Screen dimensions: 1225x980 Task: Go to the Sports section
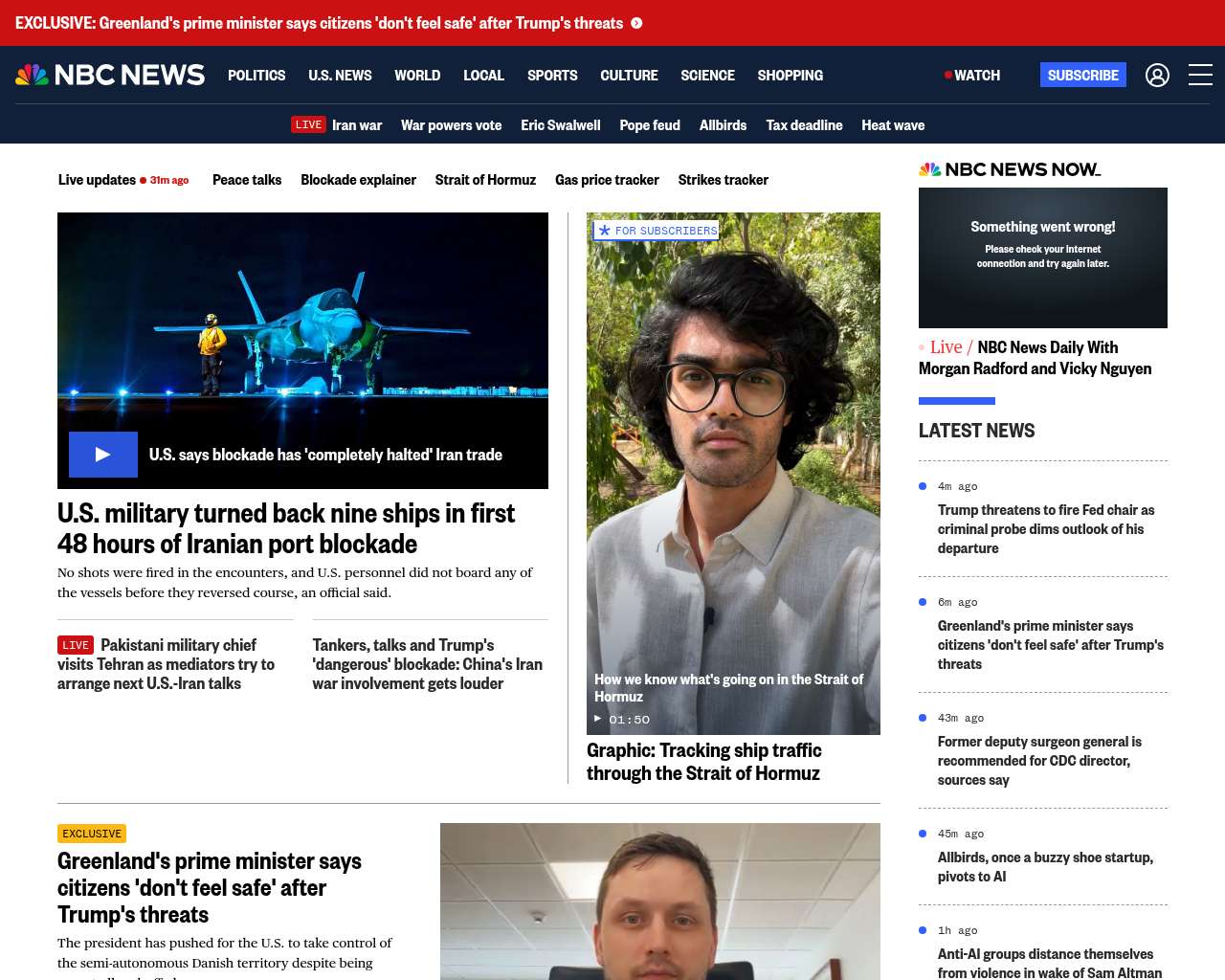point(552,75)
